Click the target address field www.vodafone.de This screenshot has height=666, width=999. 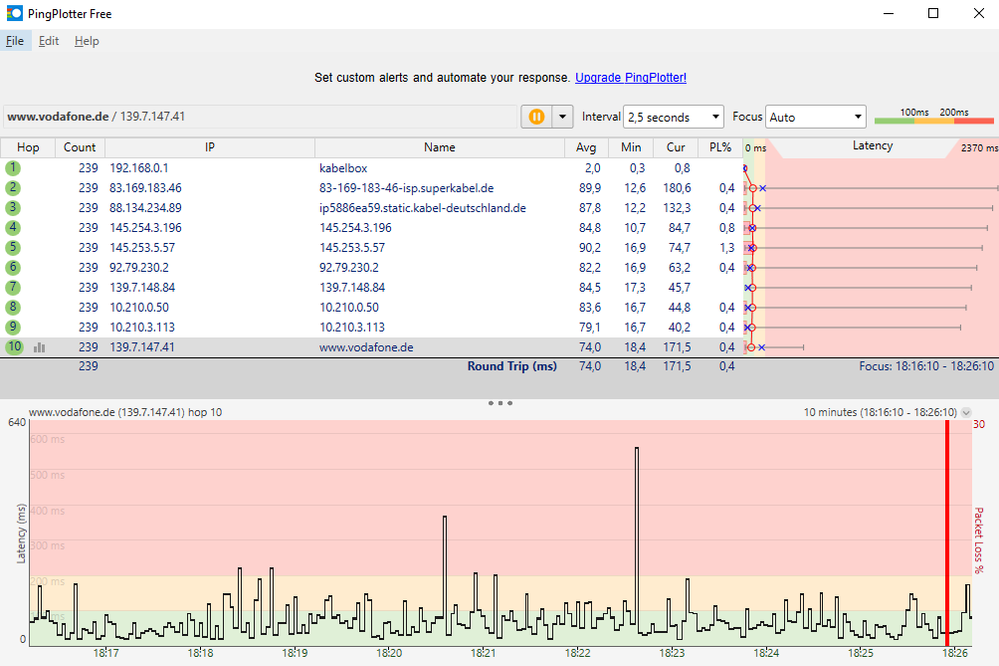point(260,117)
